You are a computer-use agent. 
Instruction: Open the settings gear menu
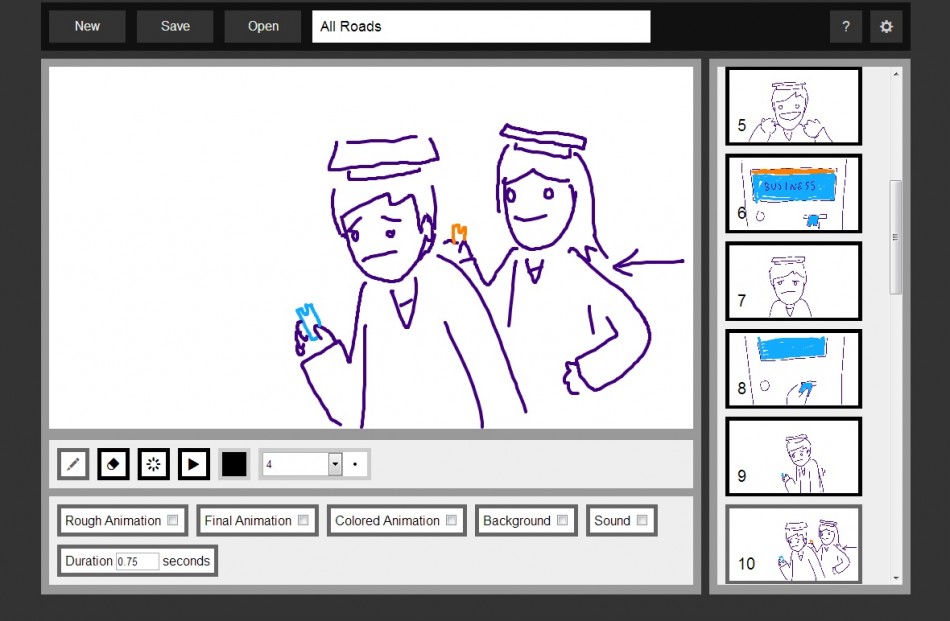pyautogui.click(x=886, y=27)
